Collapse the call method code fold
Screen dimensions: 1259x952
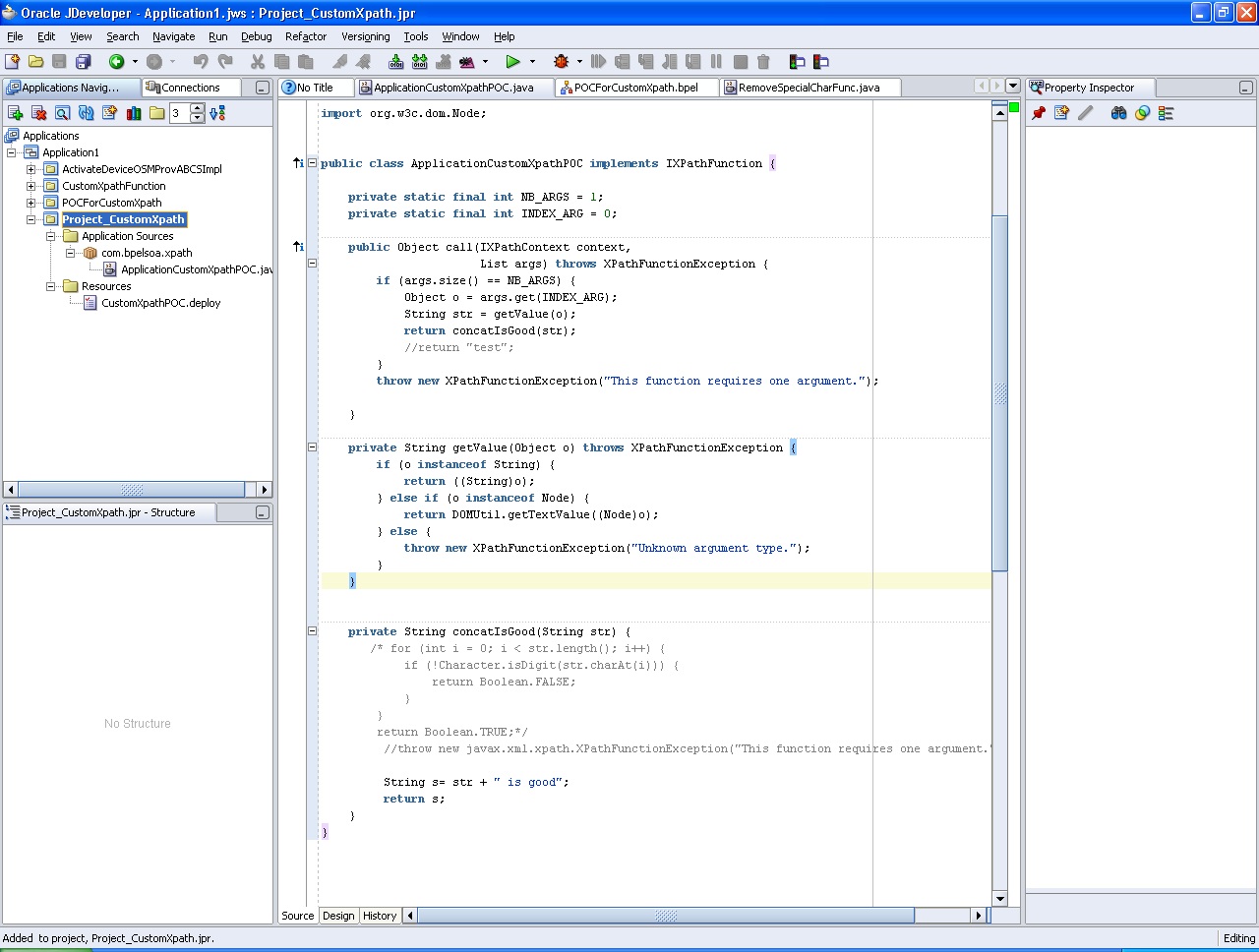[312, 264]
